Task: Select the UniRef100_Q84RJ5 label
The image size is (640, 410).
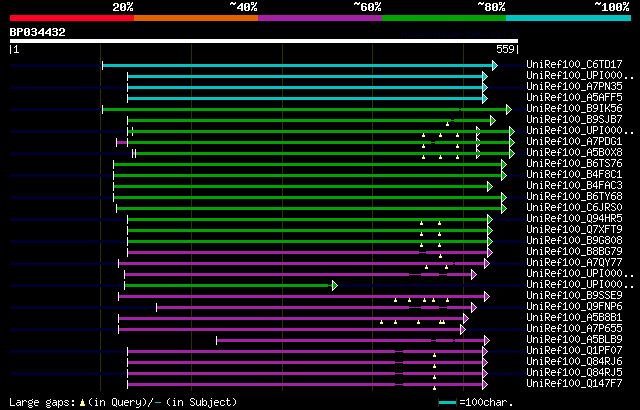Action: coord(574,372)
